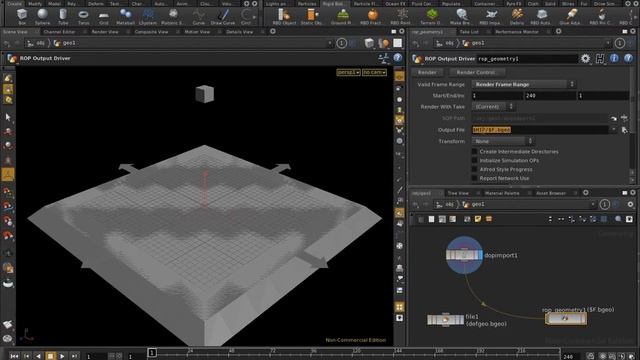Select the Platonic Solids shelf tool
Image resolution: width=640 pixels, height=360 pixels.
point(172,16)
